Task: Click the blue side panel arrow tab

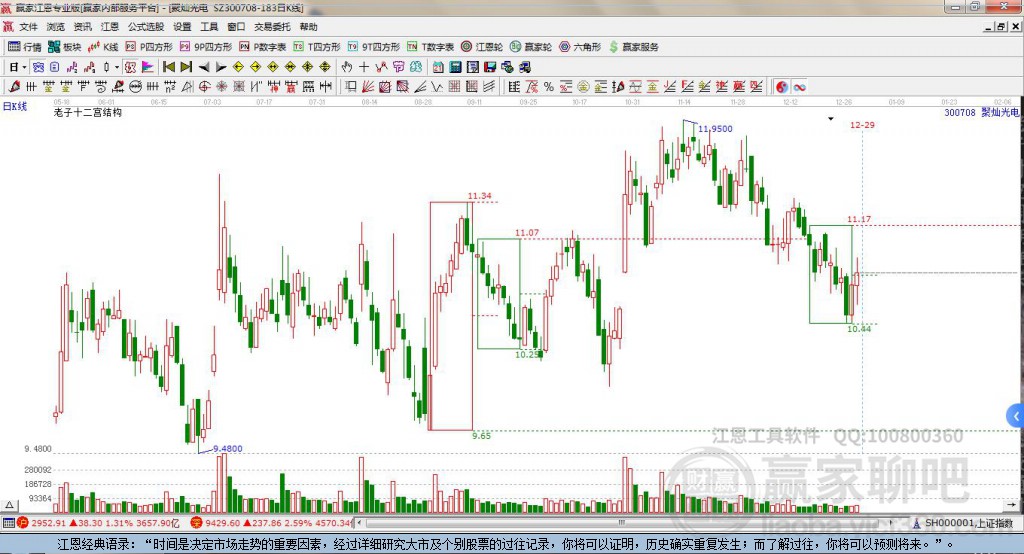Action: coord(1016,416)
